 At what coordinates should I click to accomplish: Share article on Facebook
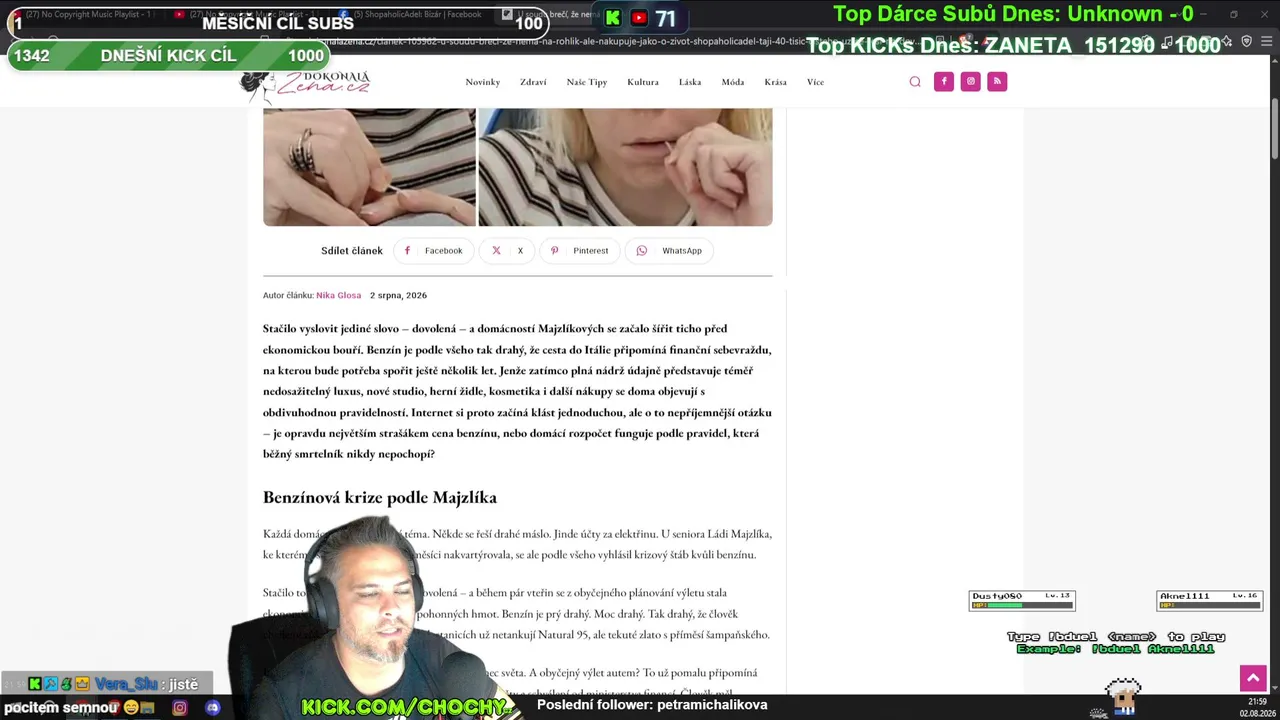point(433,251)
